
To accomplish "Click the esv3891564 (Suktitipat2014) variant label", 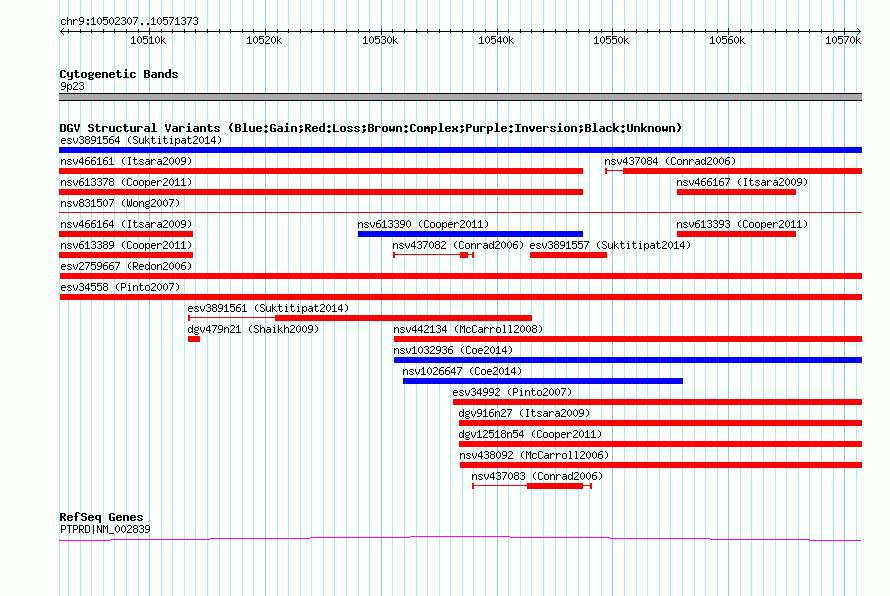I will point(141,140).
